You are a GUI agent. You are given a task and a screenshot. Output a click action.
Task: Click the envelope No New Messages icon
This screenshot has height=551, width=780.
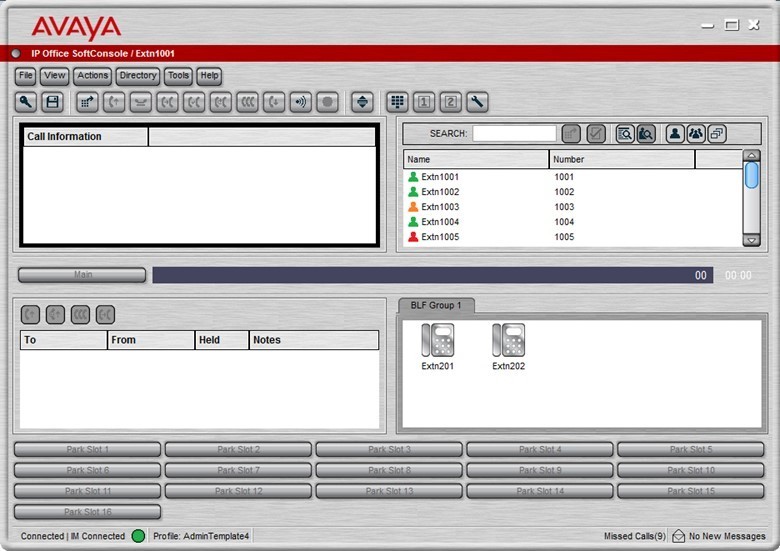click(x=679, y=536)
